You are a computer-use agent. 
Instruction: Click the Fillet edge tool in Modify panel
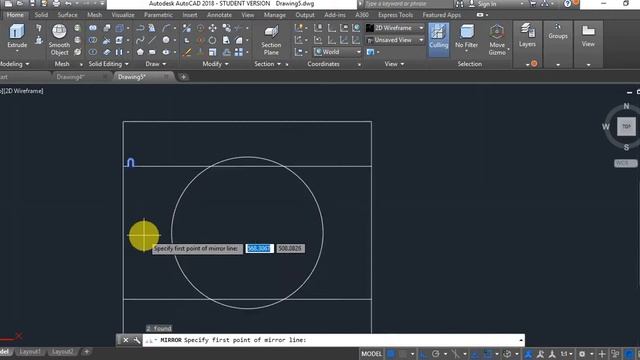239,40
